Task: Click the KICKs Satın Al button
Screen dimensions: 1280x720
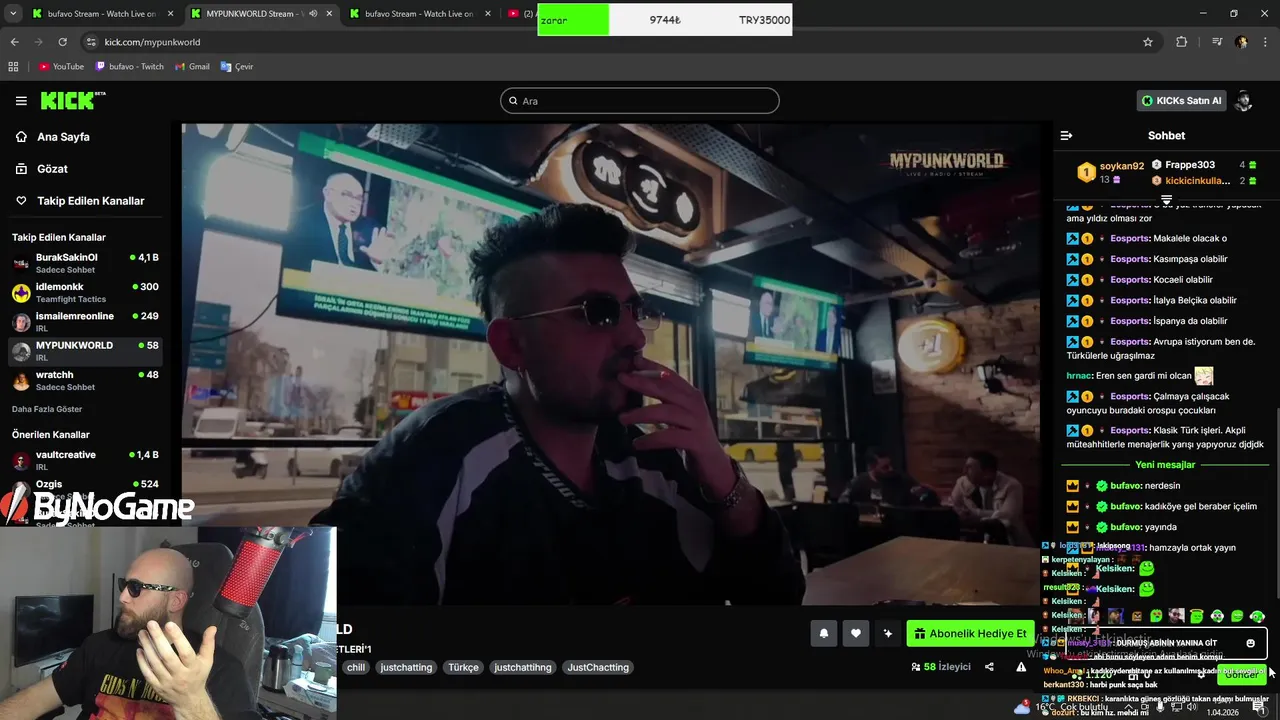Action: (x=1181, y=101)
